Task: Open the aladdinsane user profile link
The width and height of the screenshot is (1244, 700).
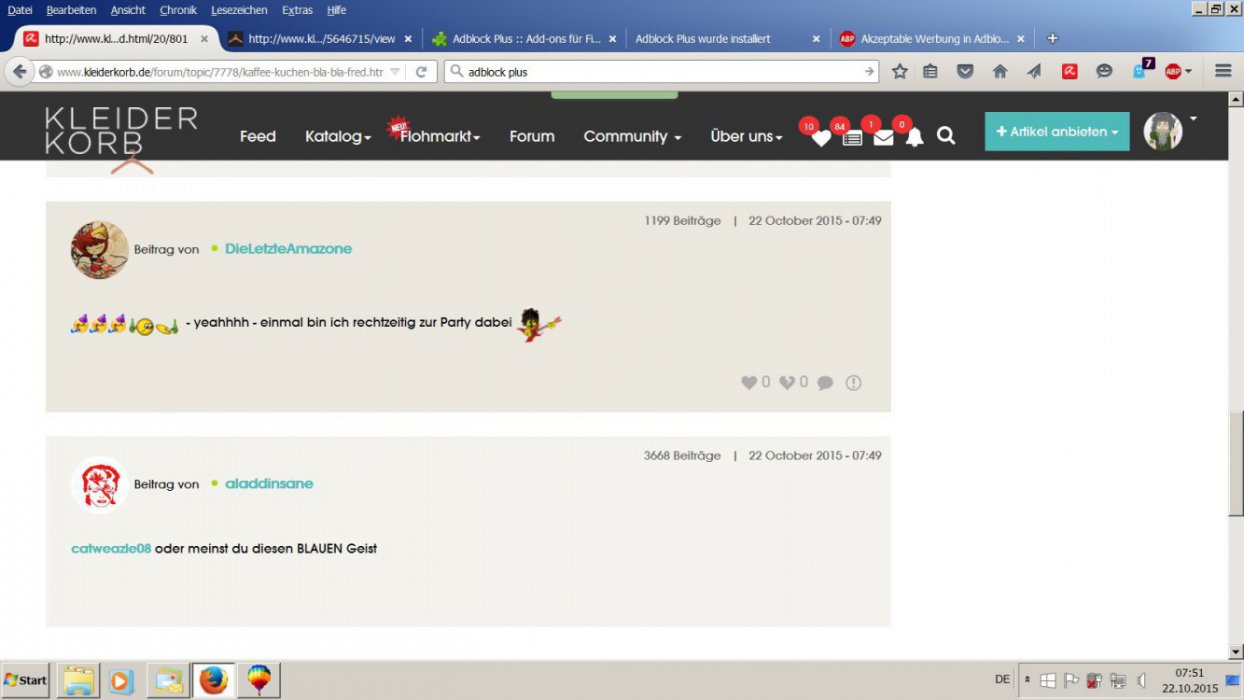Action: coord(269,484)
